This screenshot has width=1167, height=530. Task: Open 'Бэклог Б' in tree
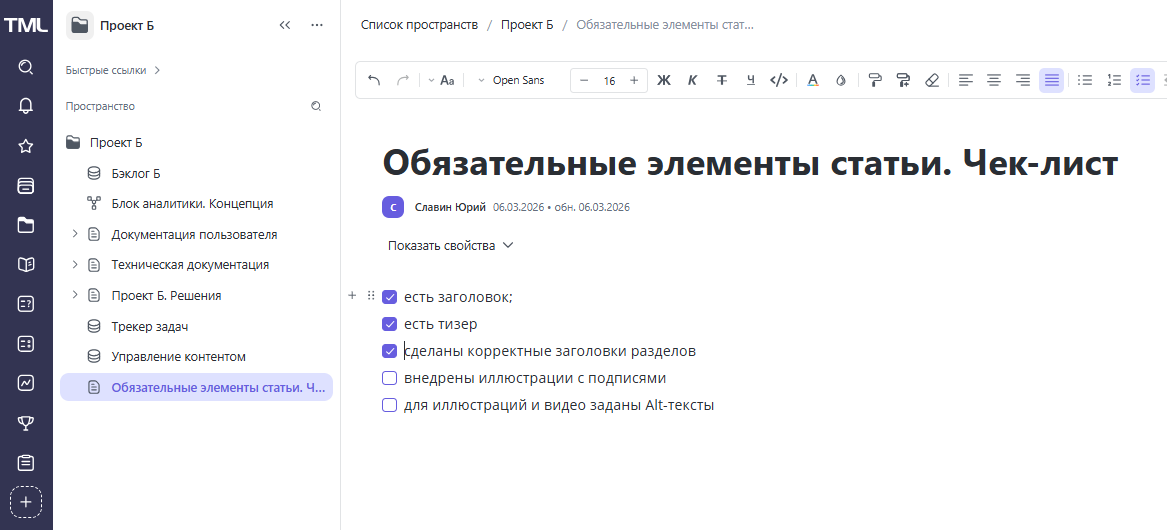[x=135, y=173]
